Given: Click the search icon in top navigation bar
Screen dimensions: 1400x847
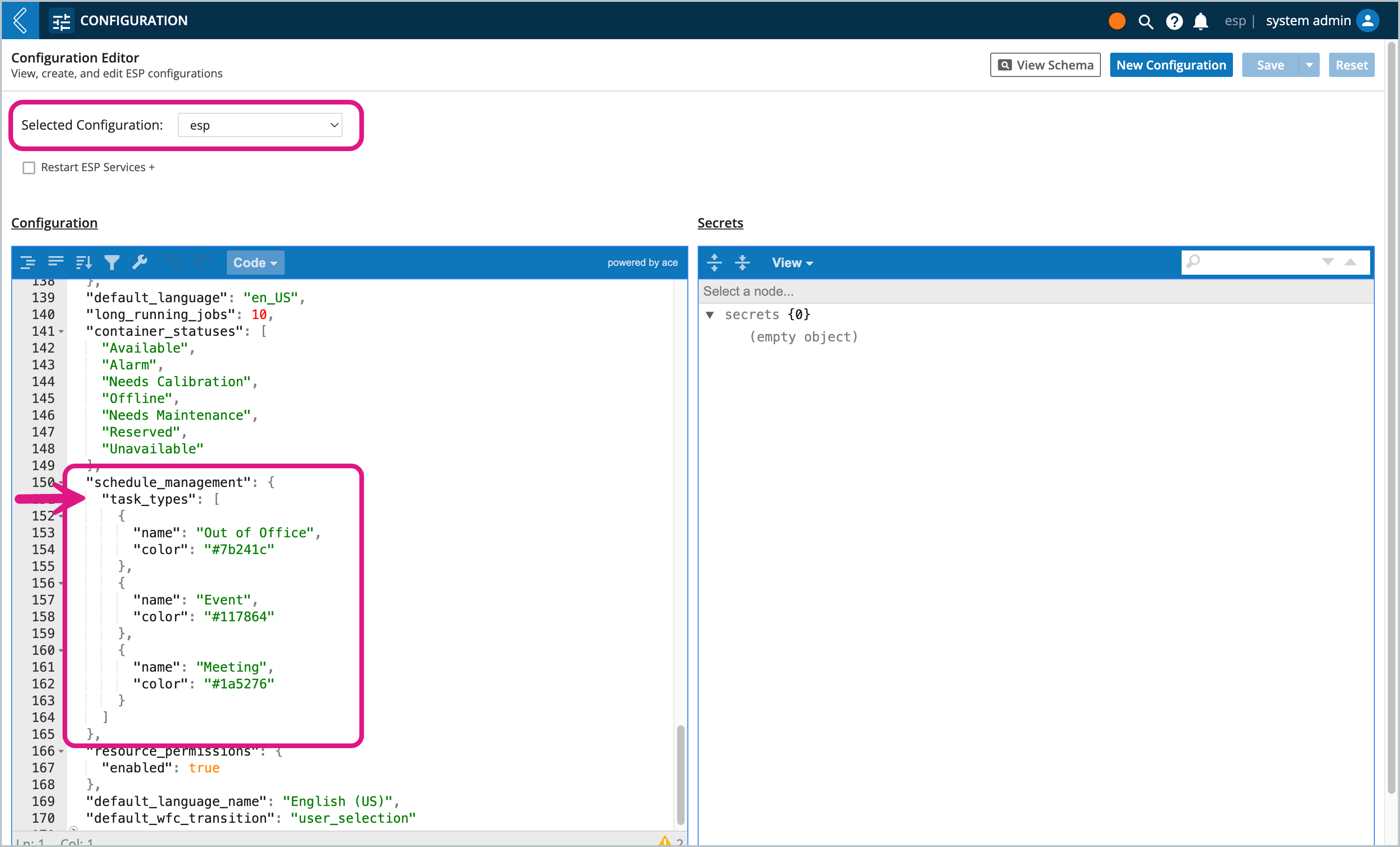Looking at the screenshot, I should pos(1143,20).
